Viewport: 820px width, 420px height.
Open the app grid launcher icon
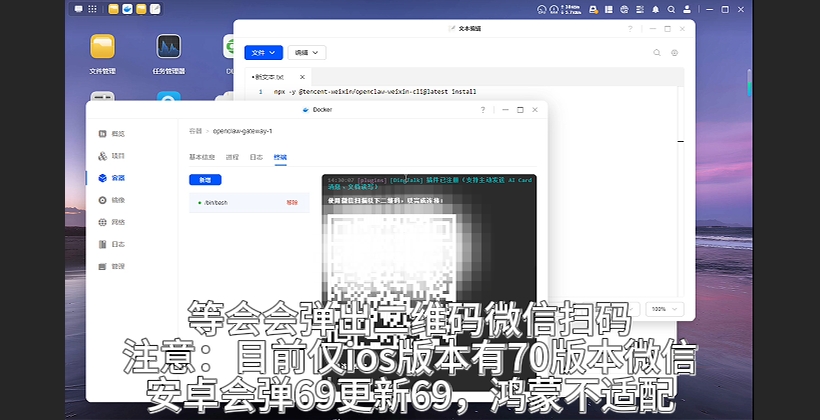point(93,9)
